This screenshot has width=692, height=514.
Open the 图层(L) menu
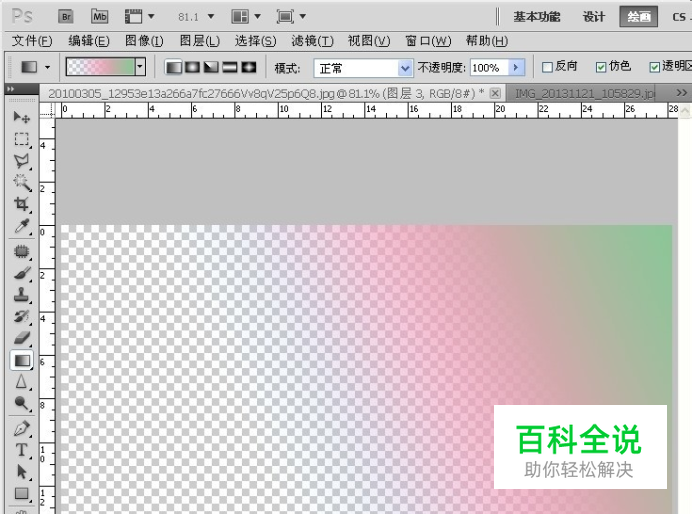point(199,41)
